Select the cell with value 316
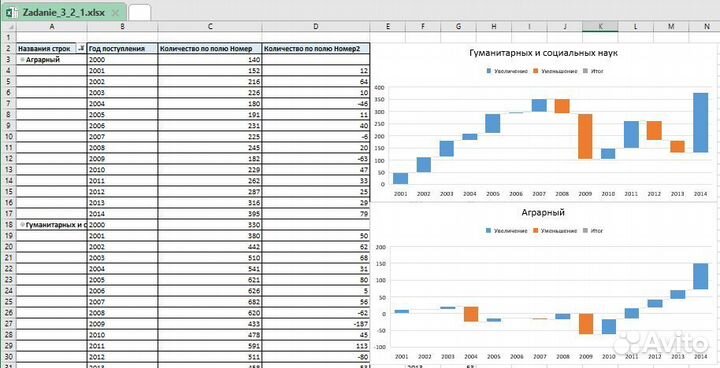This screenshot has height=368, width=720. coord(210,203)
